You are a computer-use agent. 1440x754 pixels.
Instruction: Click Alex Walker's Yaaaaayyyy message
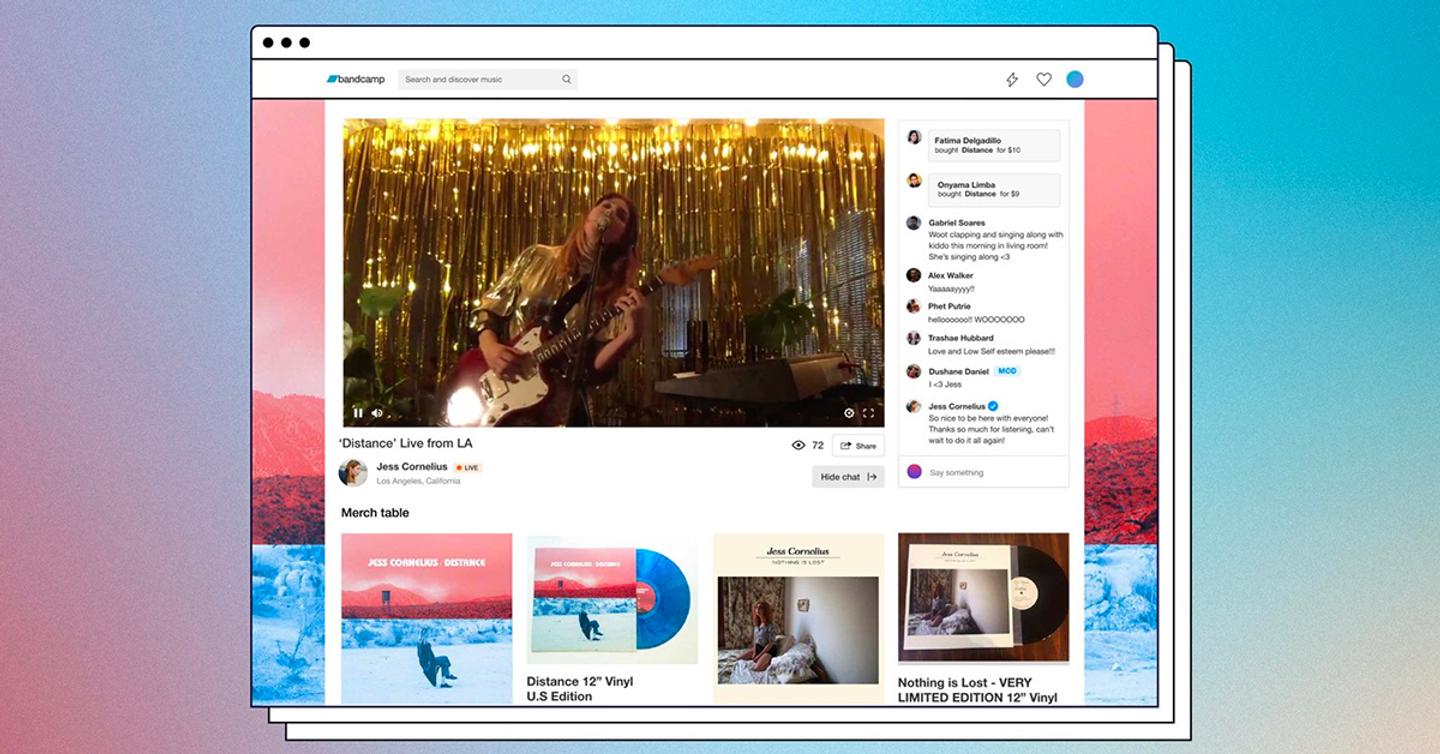coord(950,289)
